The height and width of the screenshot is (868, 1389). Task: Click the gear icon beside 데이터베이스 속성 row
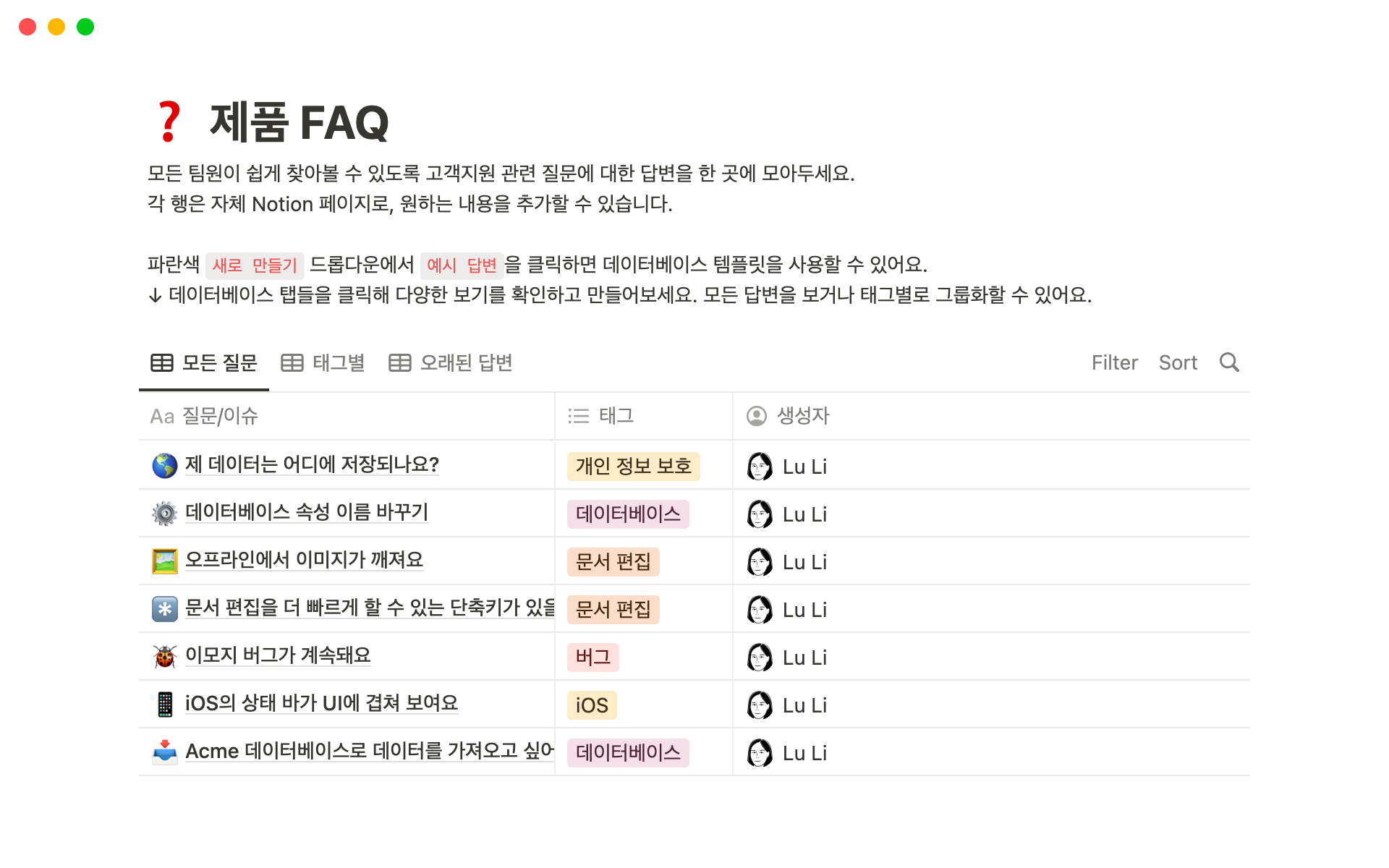click(x=165, y=514)
